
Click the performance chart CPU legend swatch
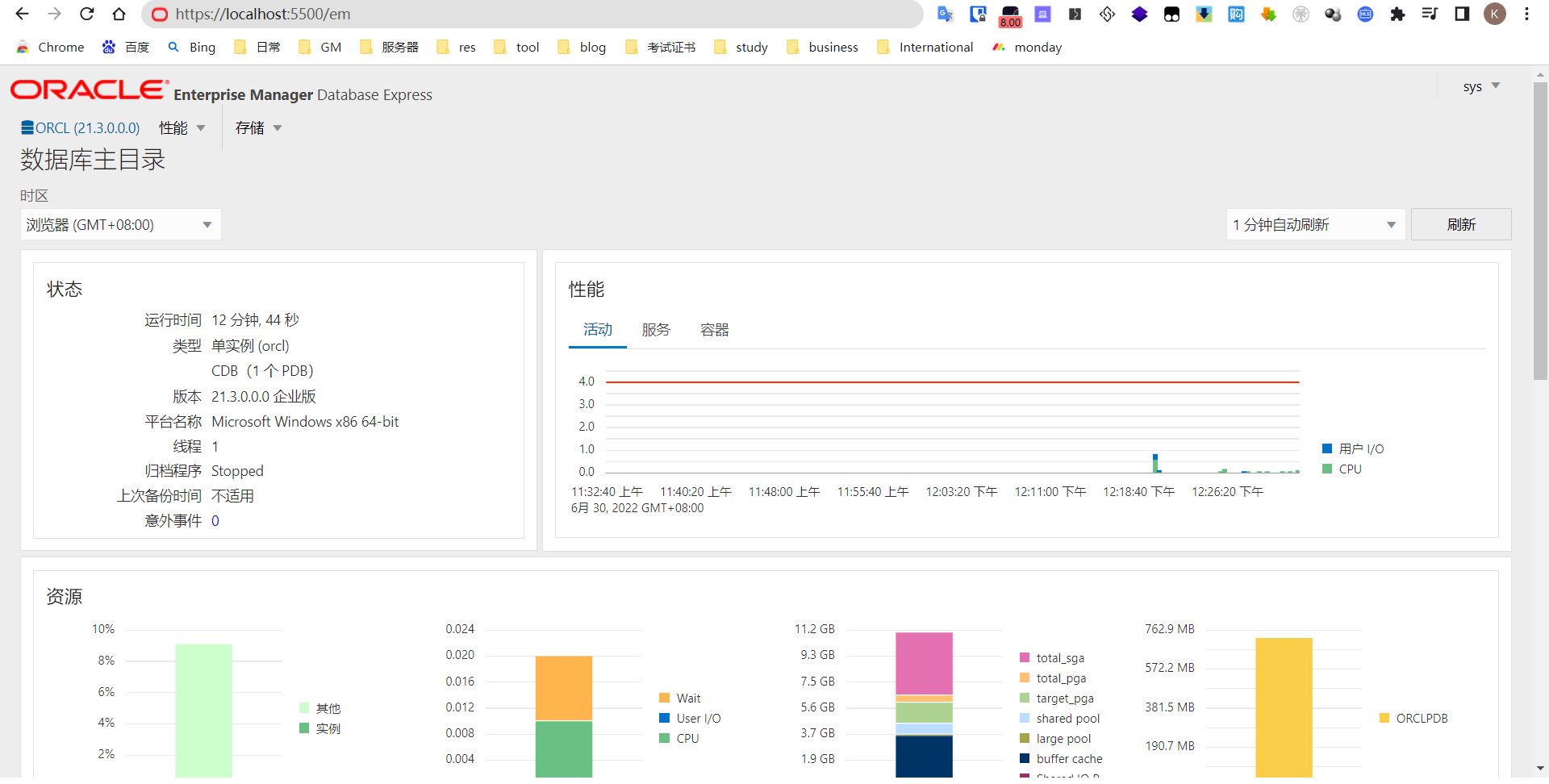[1327, 469]
